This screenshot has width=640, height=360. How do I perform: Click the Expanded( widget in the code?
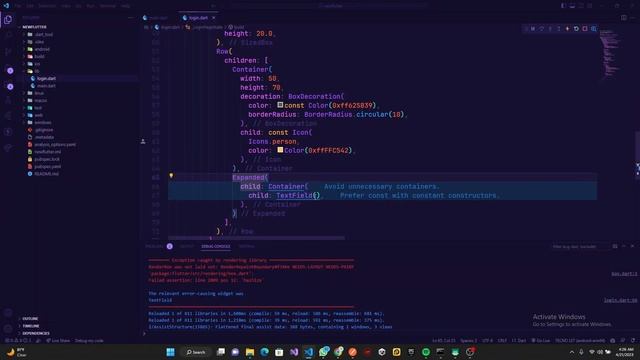[250, 178]
